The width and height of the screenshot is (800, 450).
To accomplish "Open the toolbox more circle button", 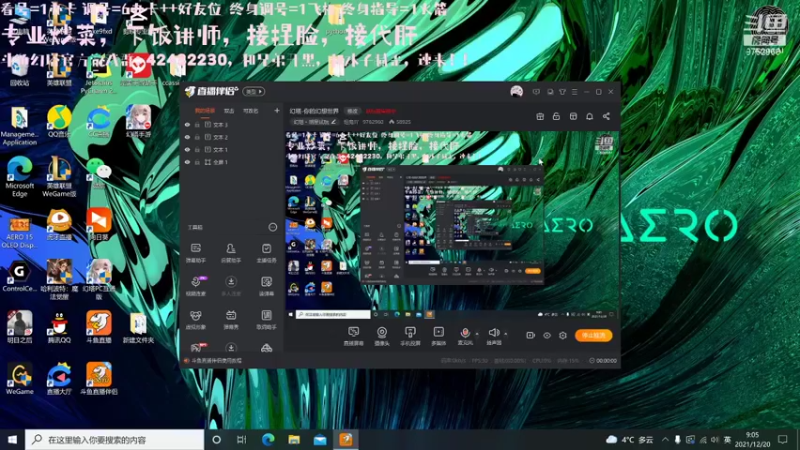I will pos(273,227).
